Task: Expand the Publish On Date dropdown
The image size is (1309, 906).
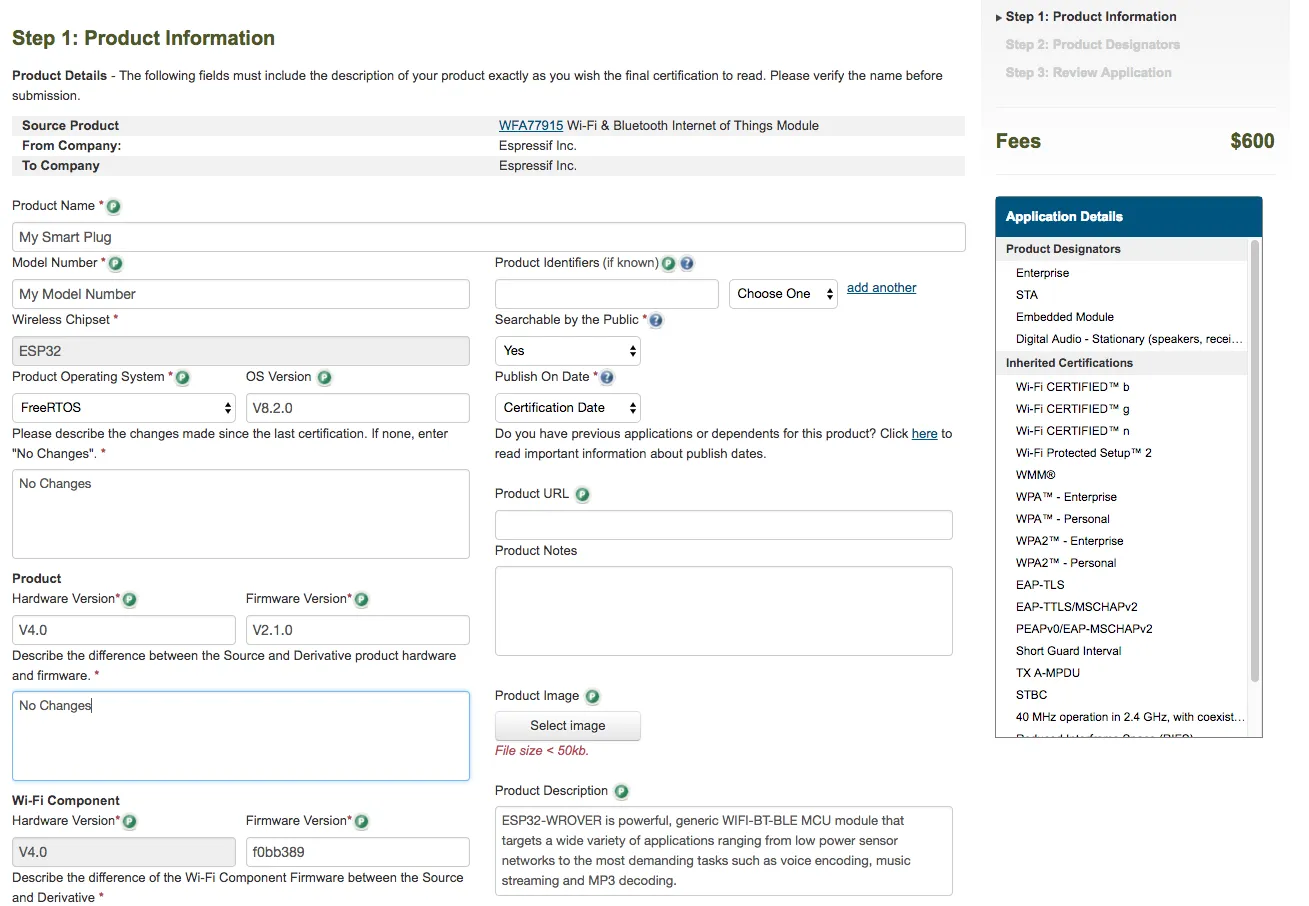Action: [x=567, y=408]
